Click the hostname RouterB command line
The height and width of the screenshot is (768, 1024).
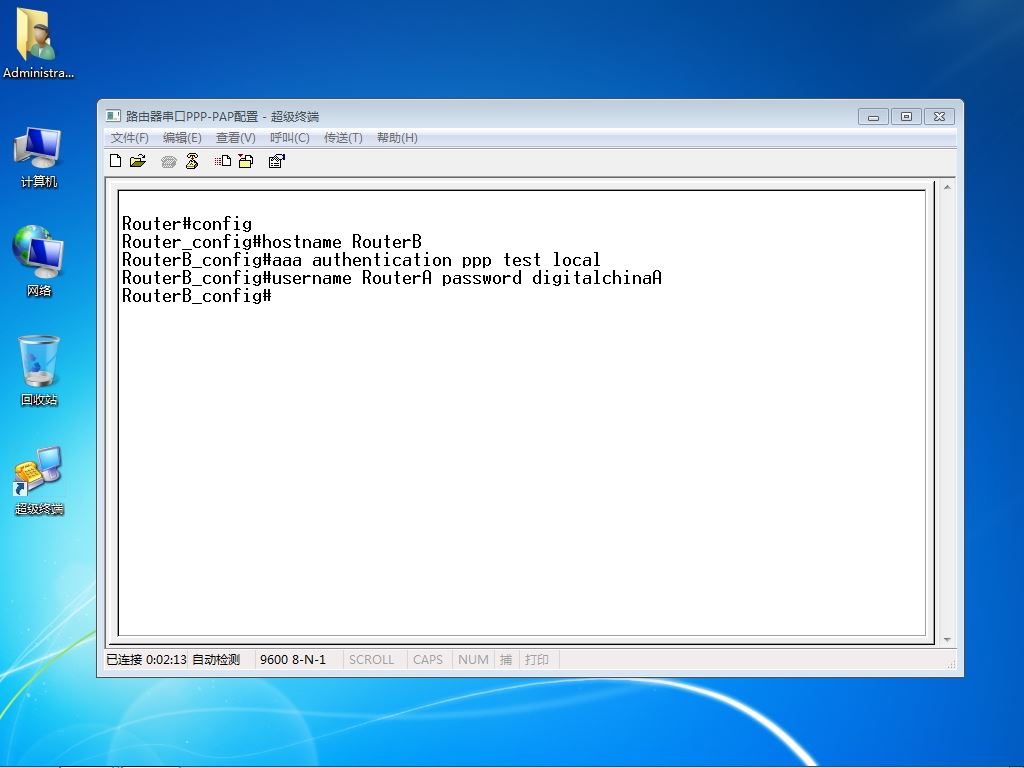point(272,242)
